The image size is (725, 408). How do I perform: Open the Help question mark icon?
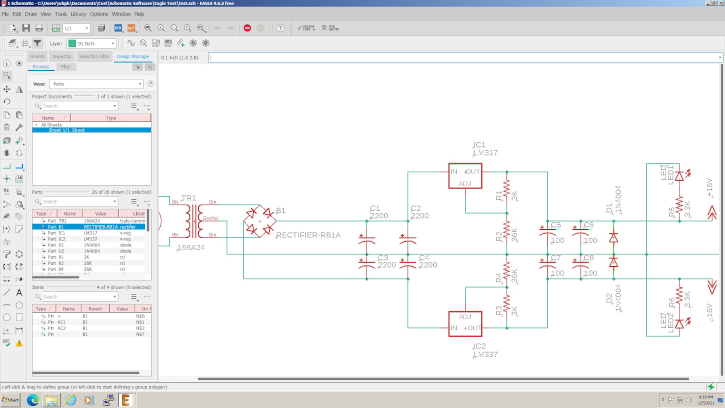(280, 28)
